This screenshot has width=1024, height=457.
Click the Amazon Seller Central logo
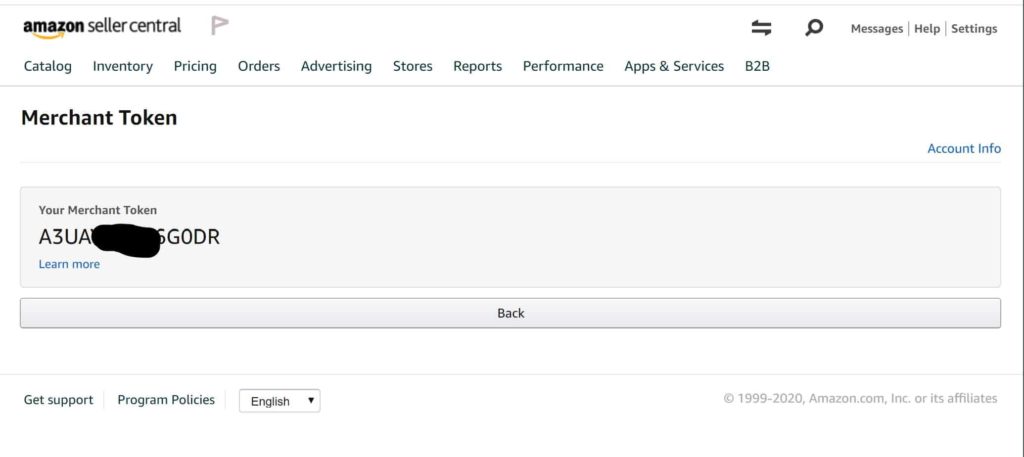[102, 27]
